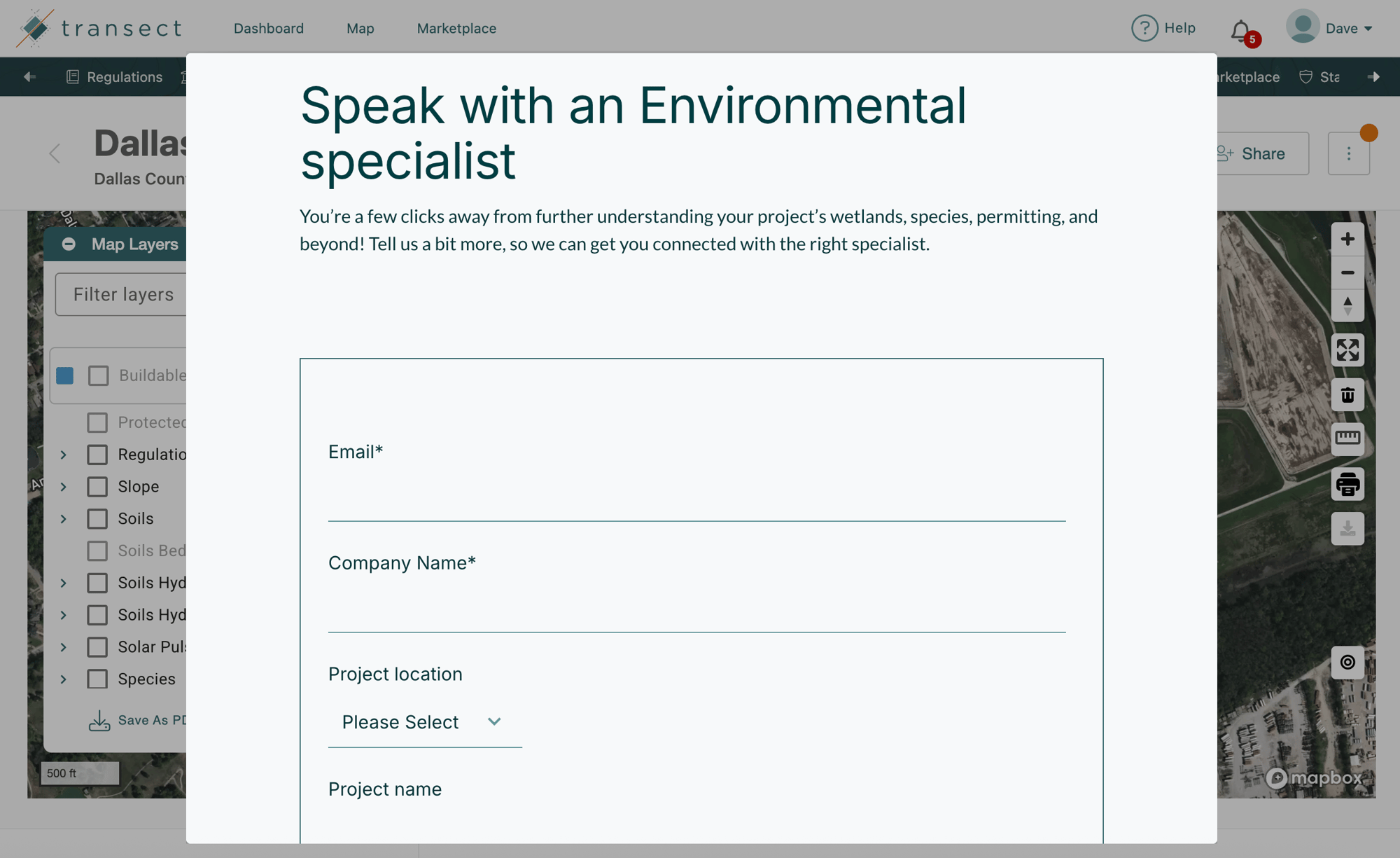
Task: Expand the Species layer group
Action: click(62, 679)
